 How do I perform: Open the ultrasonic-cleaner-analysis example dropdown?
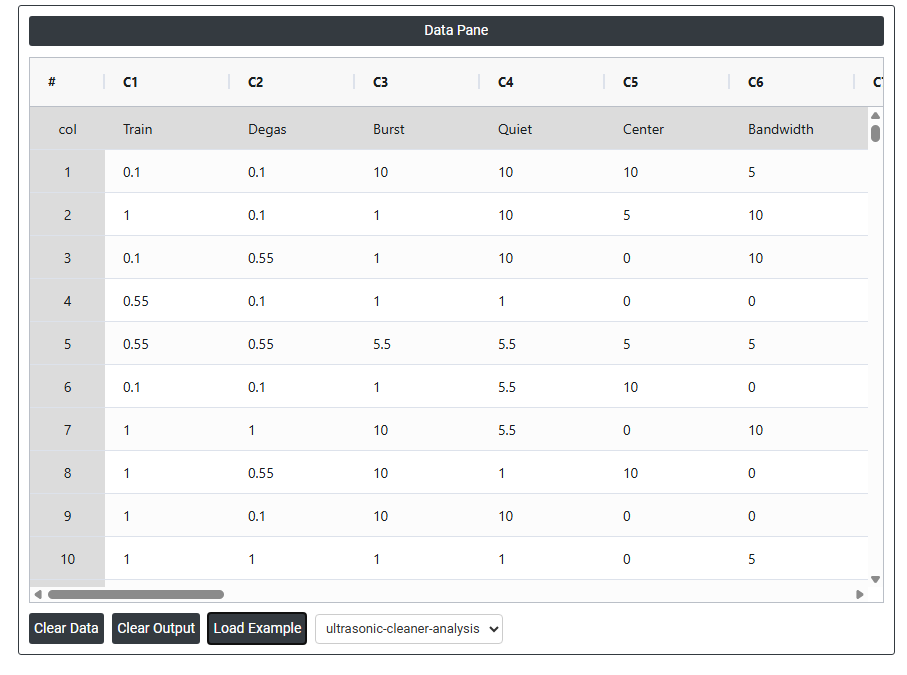click(409, 629)
